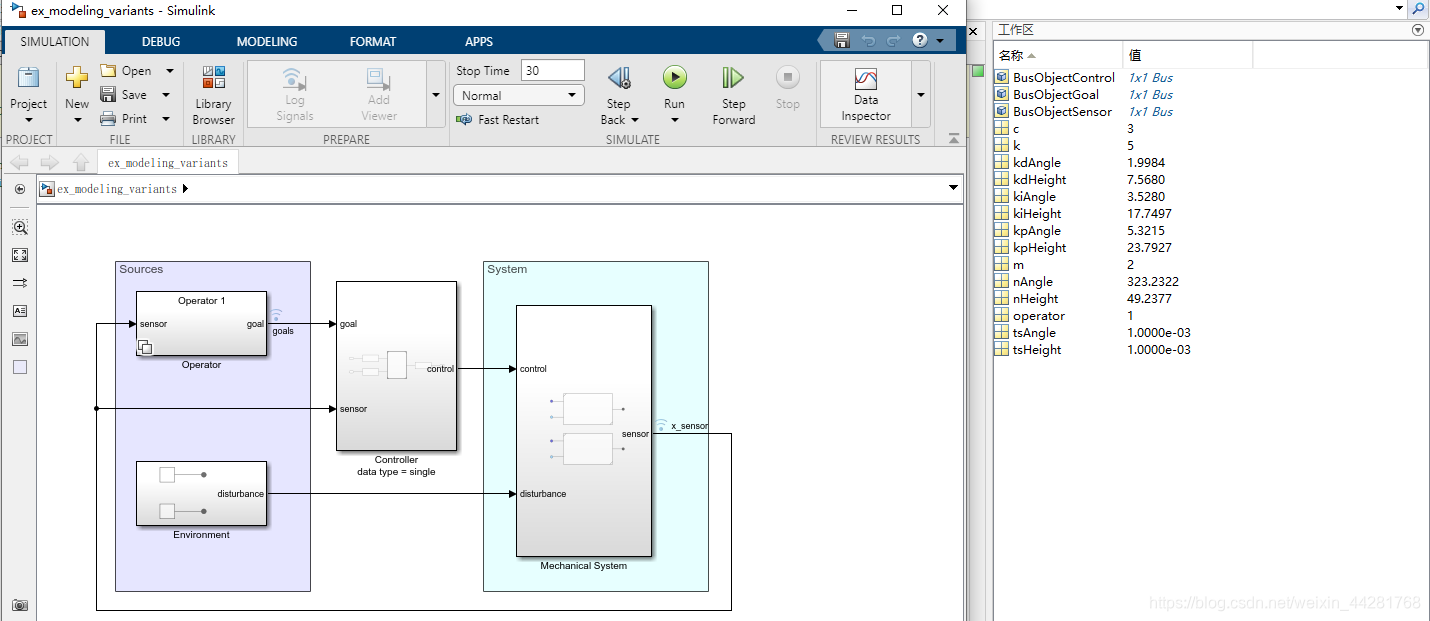Go up to parent with up arrow
Image resolution: width=1430 pixels, height=621 pixels.
pos(80,162)
